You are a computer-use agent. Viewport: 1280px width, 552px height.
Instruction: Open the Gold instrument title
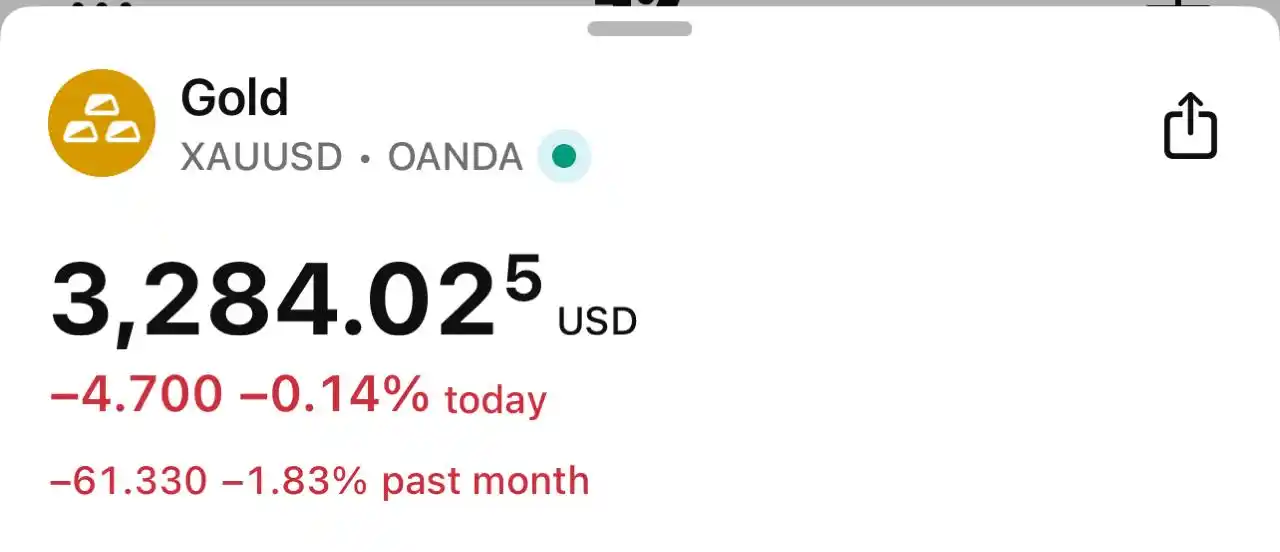pos(234,98)
